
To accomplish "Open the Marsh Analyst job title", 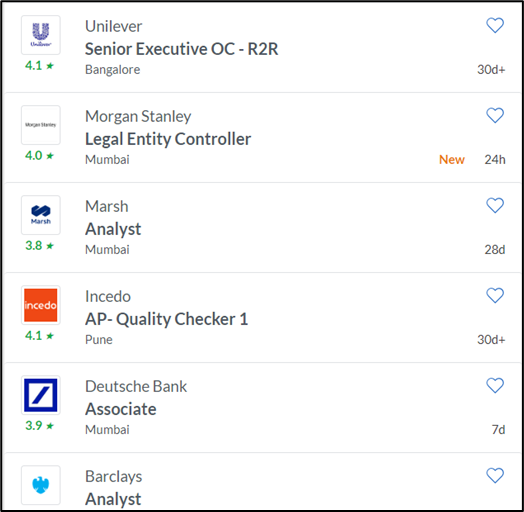I will click(113, 229).
